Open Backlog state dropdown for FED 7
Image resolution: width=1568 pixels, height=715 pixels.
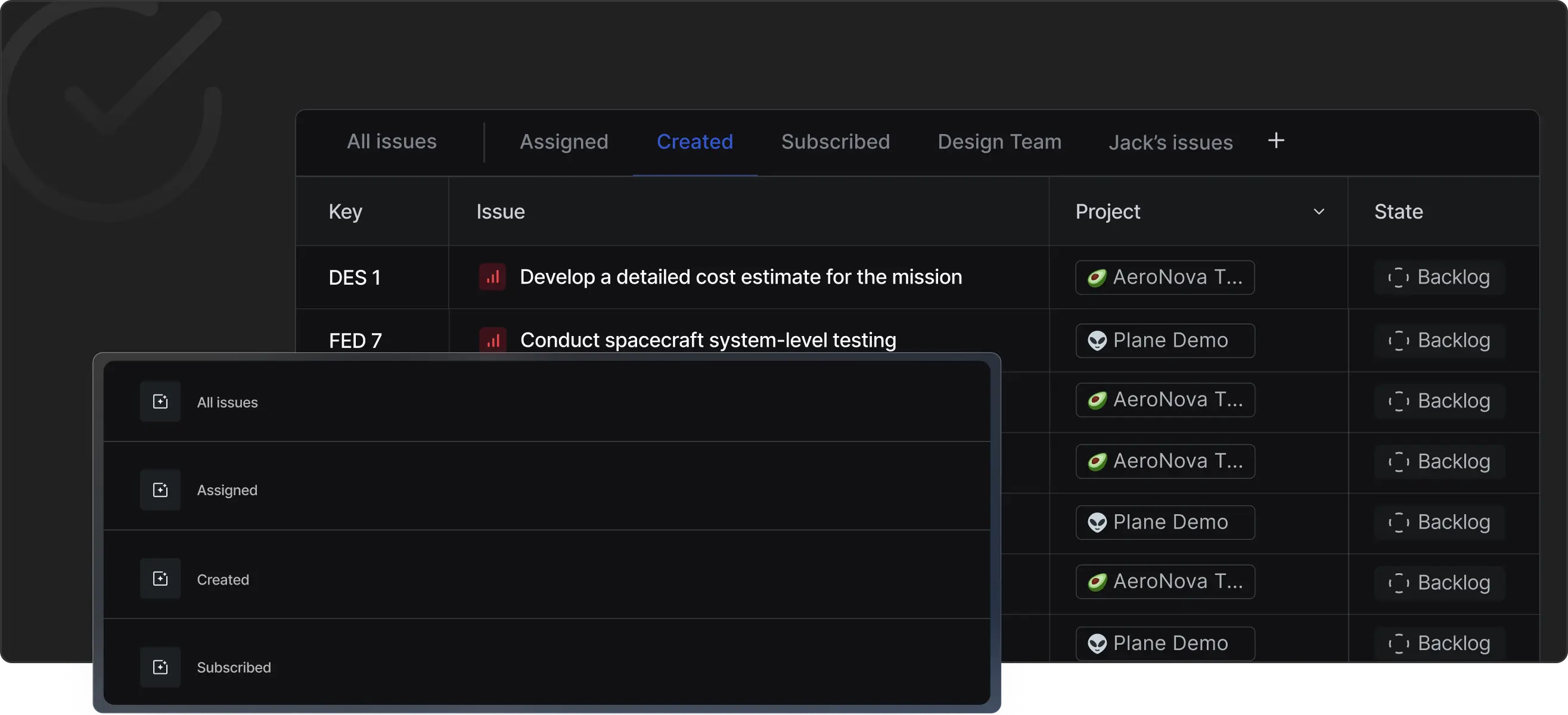pyautogui.click(x=1439, y=341)
